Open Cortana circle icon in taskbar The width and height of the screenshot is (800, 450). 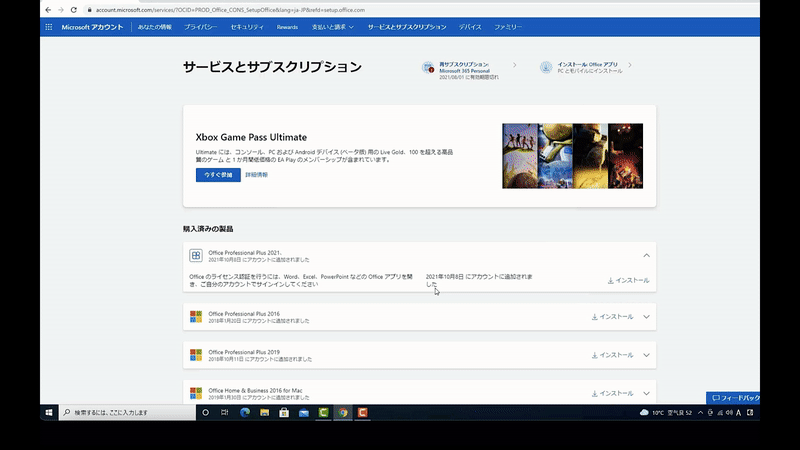206,412
